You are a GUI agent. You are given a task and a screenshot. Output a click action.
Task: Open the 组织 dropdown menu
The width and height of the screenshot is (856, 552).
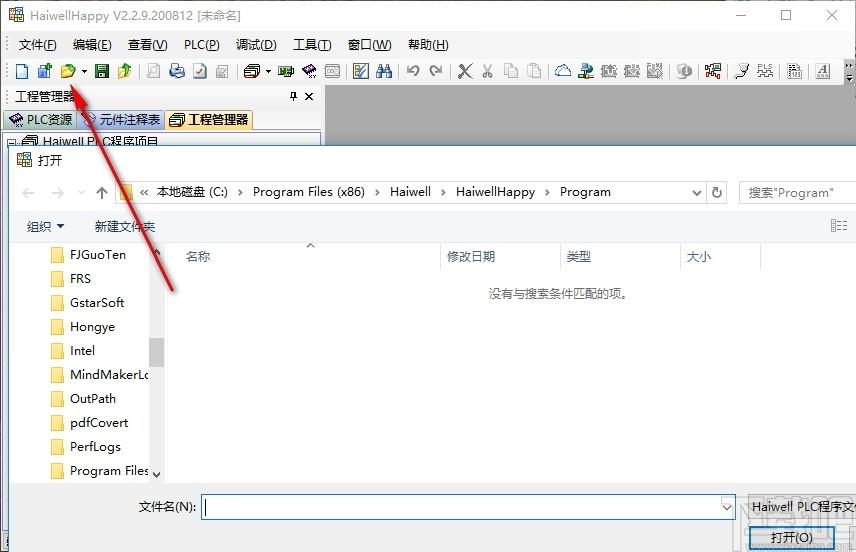tap(45, 226)
